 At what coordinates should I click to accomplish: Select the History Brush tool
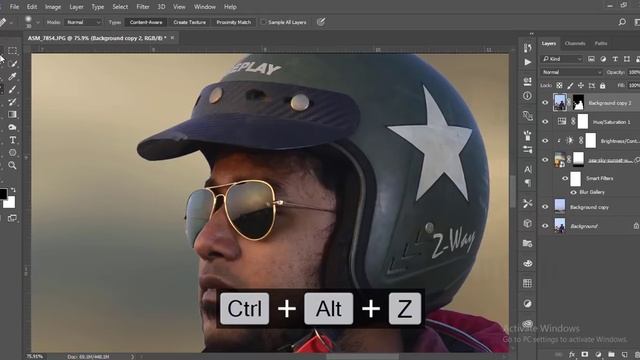tap(13, 102)
